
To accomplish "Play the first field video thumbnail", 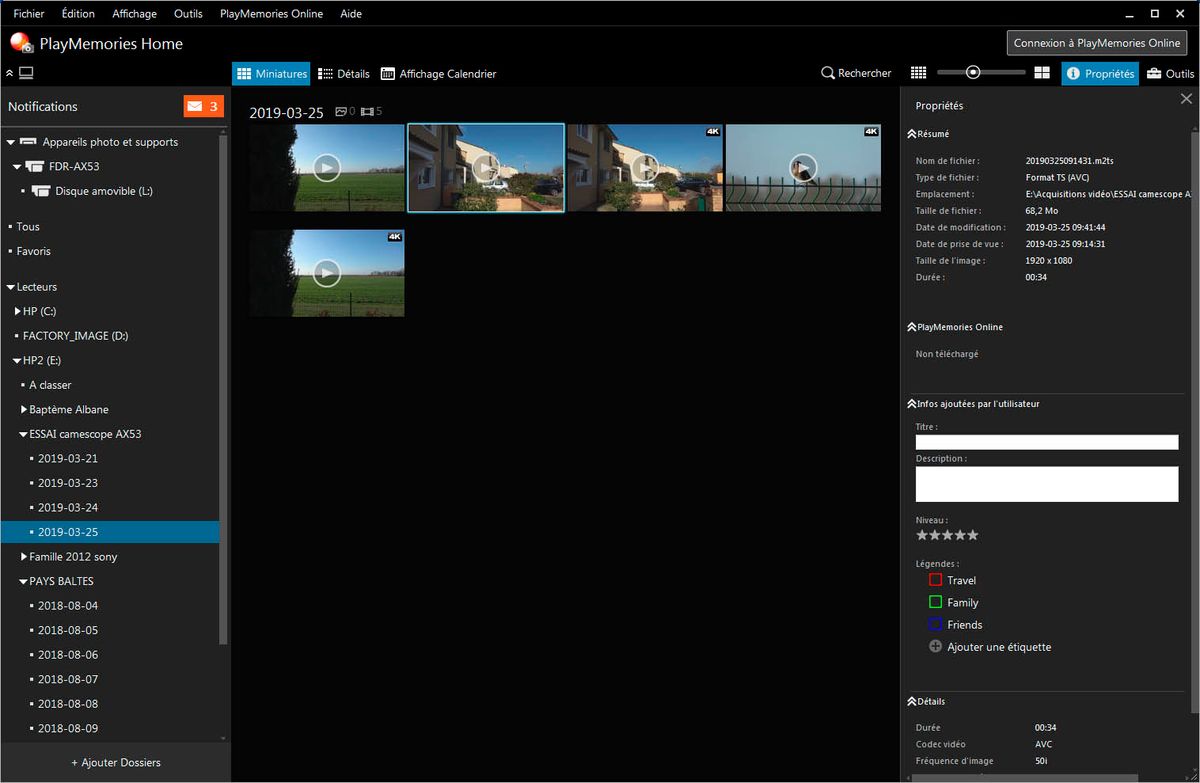I will [327, 168].
